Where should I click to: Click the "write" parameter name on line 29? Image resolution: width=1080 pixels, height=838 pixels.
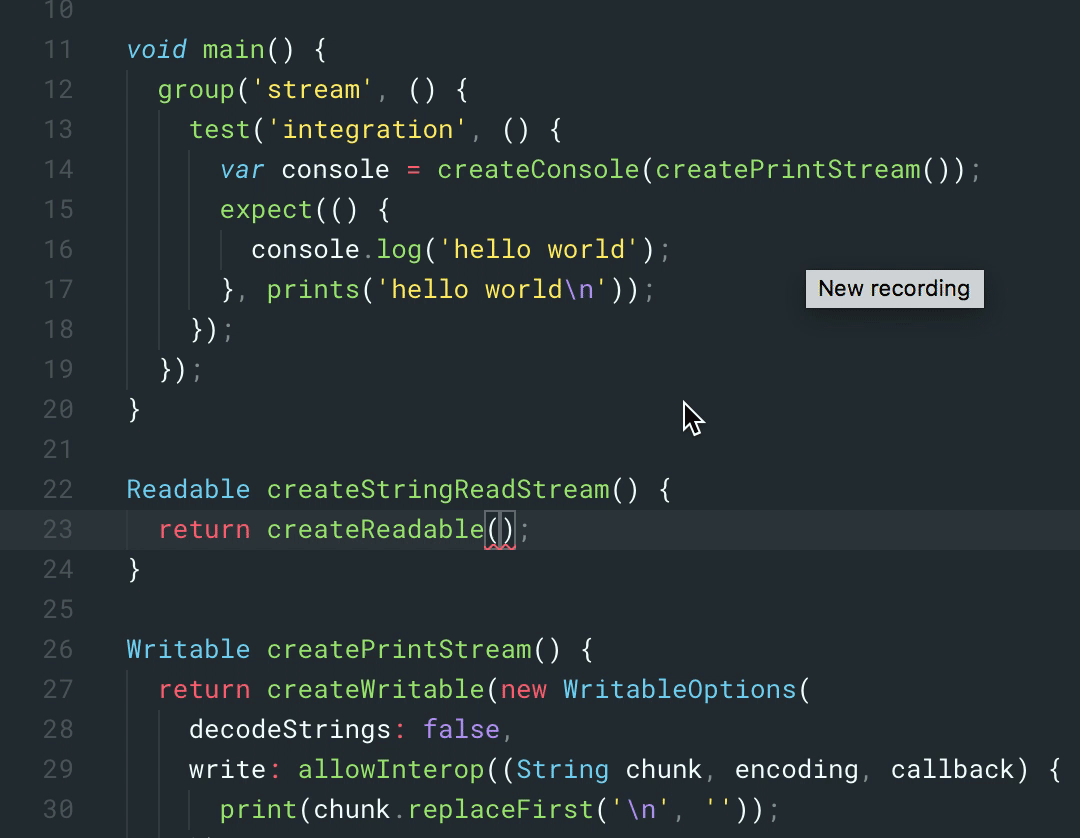[227, 769]
